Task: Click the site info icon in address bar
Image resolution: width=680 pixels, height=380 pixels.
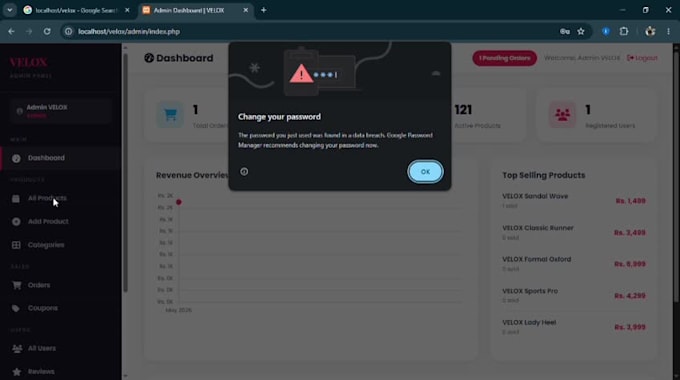Action: 69,32
